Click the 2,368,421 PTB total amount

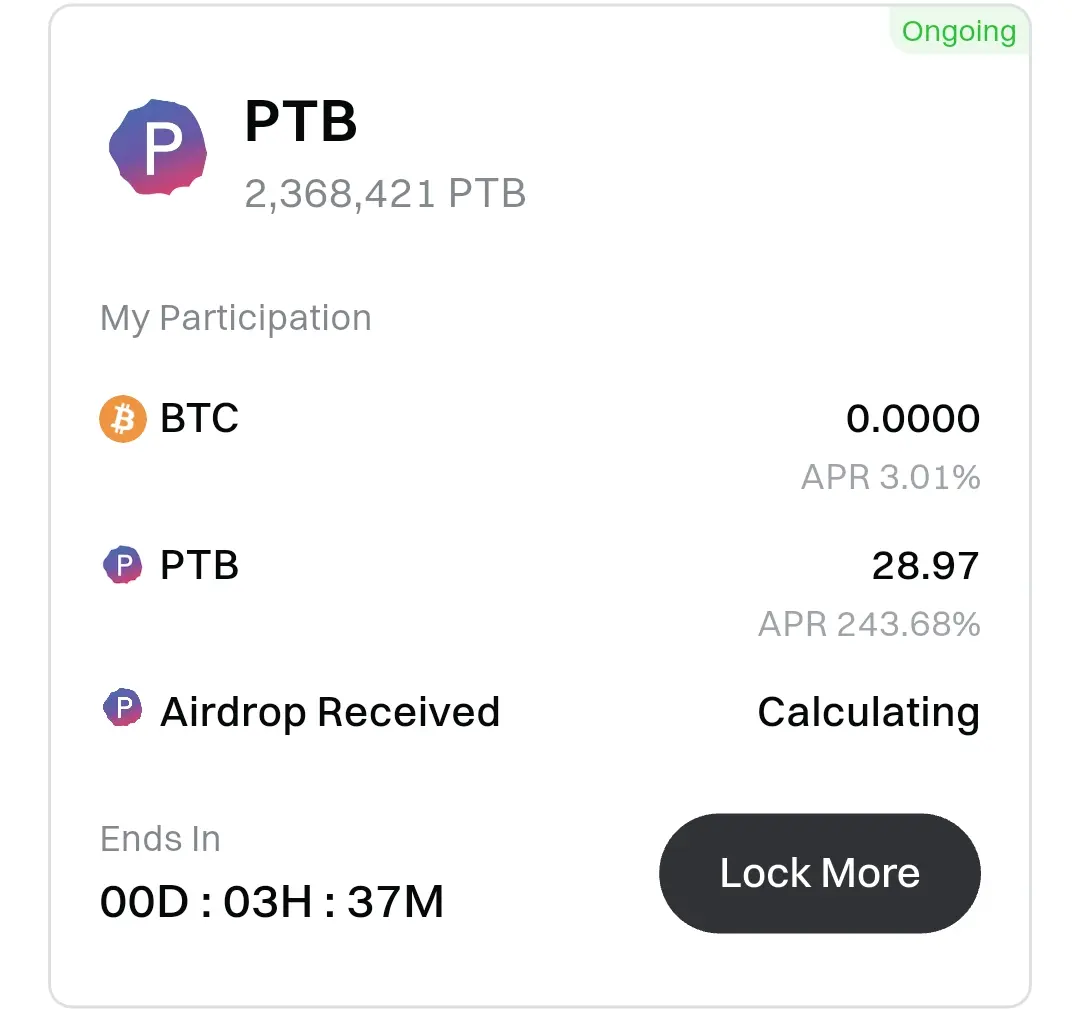385,193
